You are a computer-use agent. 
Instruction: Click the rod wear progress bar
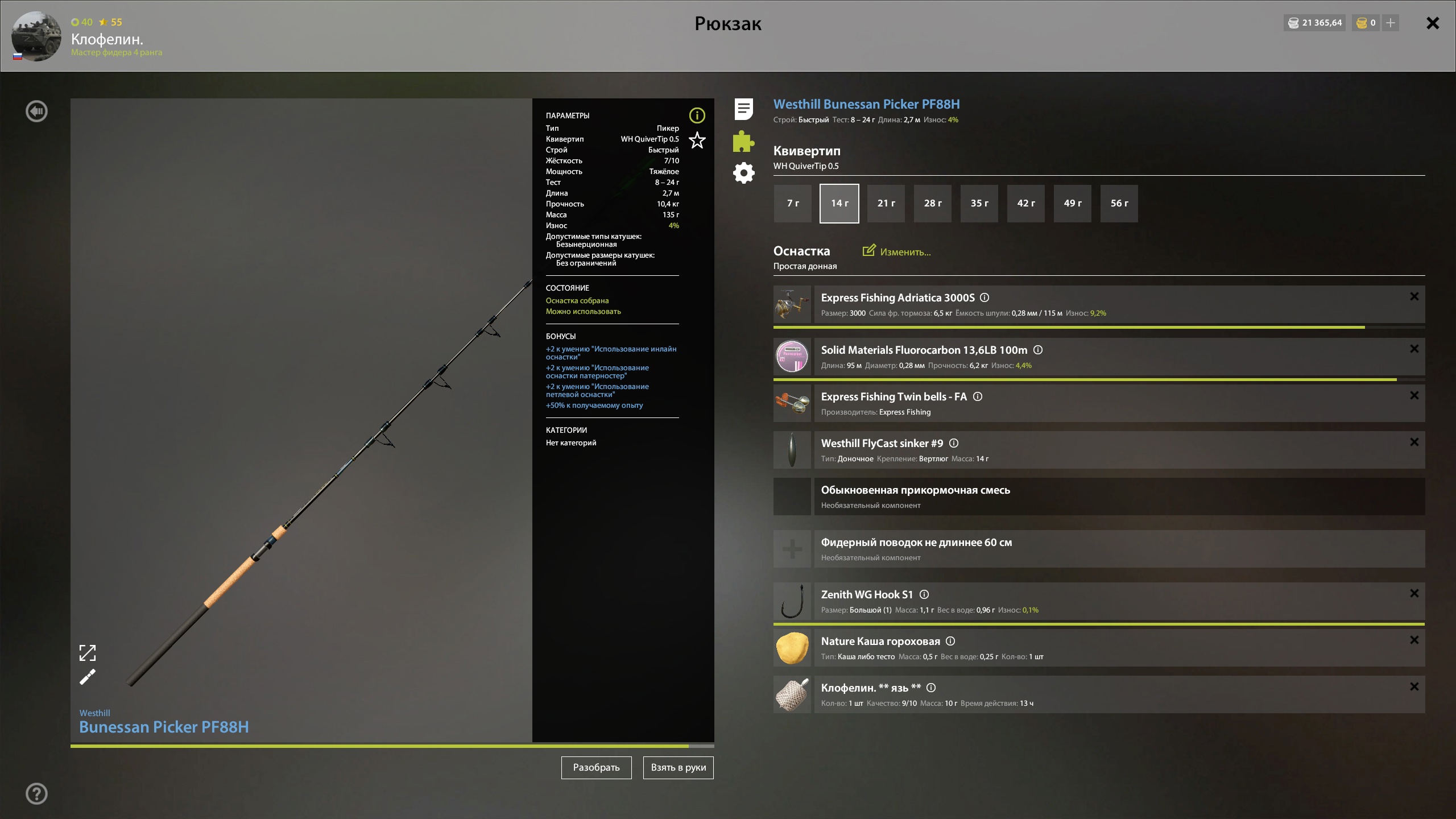pos(392,746)
